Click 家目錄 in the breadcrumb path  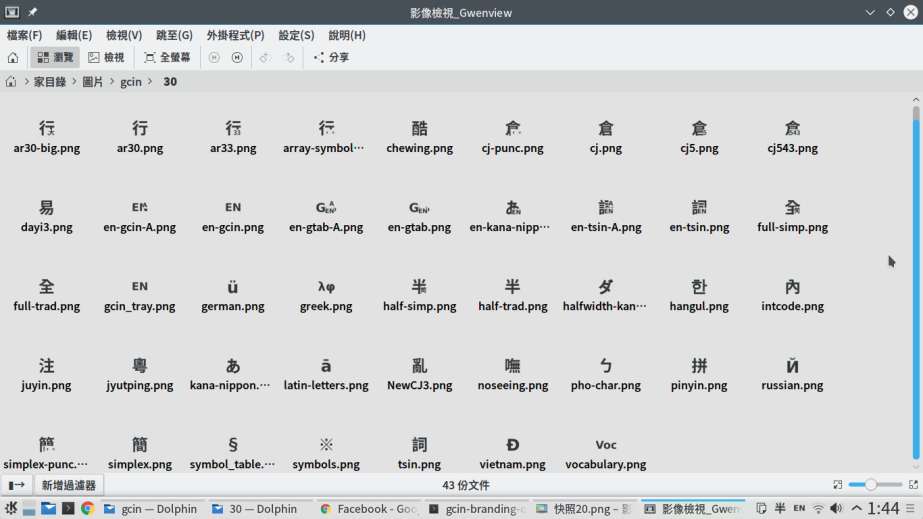(50, 82)
